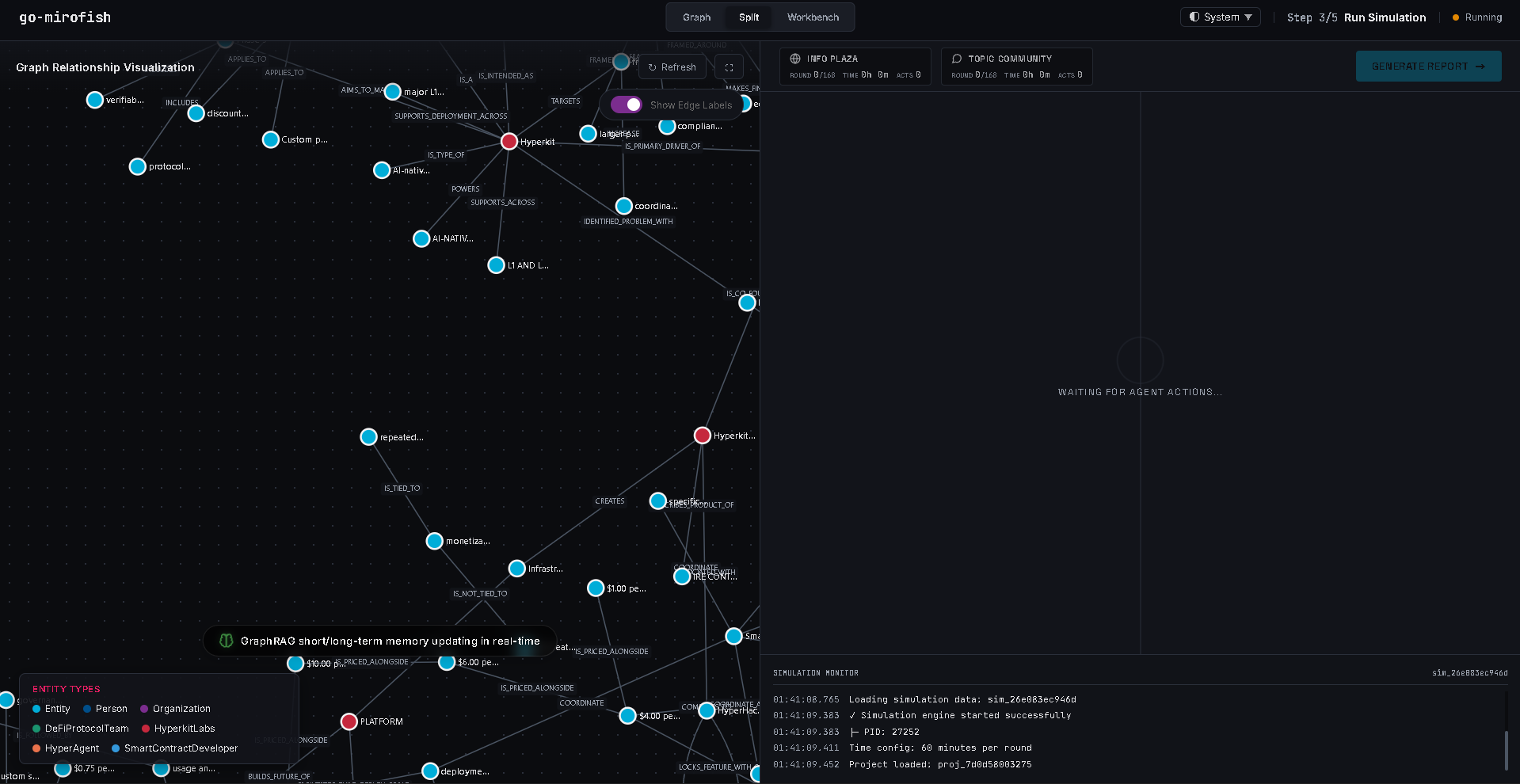
Task: Select the AI-nativ... node
Action: [x=382, y=170]
